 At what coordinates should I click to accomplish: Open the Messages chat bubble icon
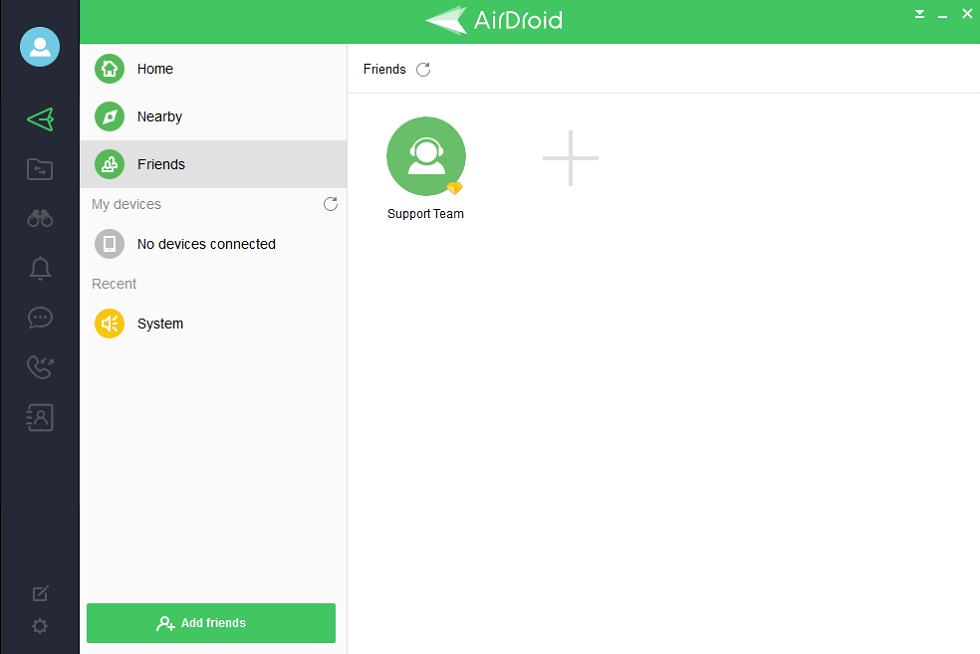(40, 318)
